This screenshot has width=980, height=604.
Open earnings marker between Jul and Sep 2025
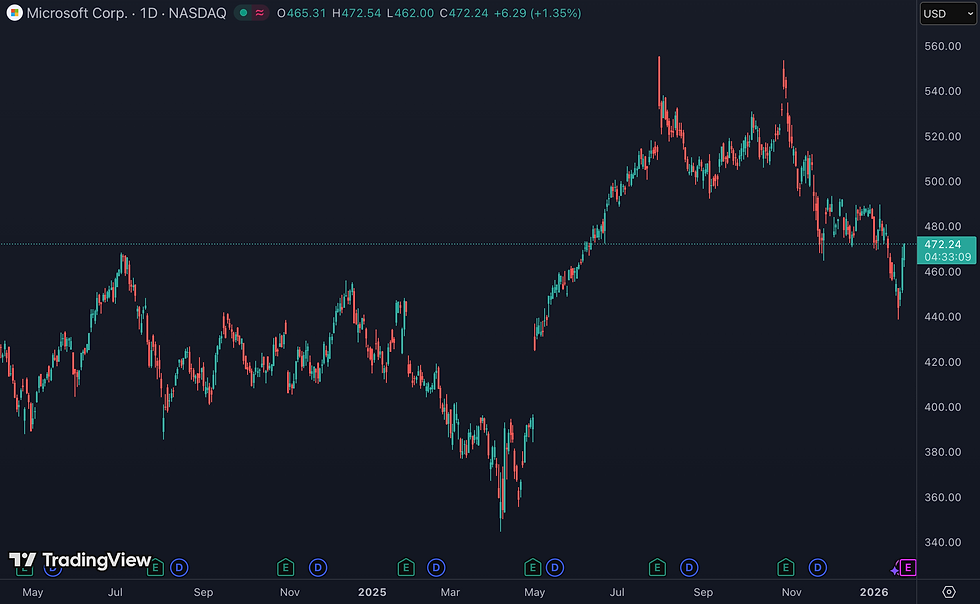point(657,568)
